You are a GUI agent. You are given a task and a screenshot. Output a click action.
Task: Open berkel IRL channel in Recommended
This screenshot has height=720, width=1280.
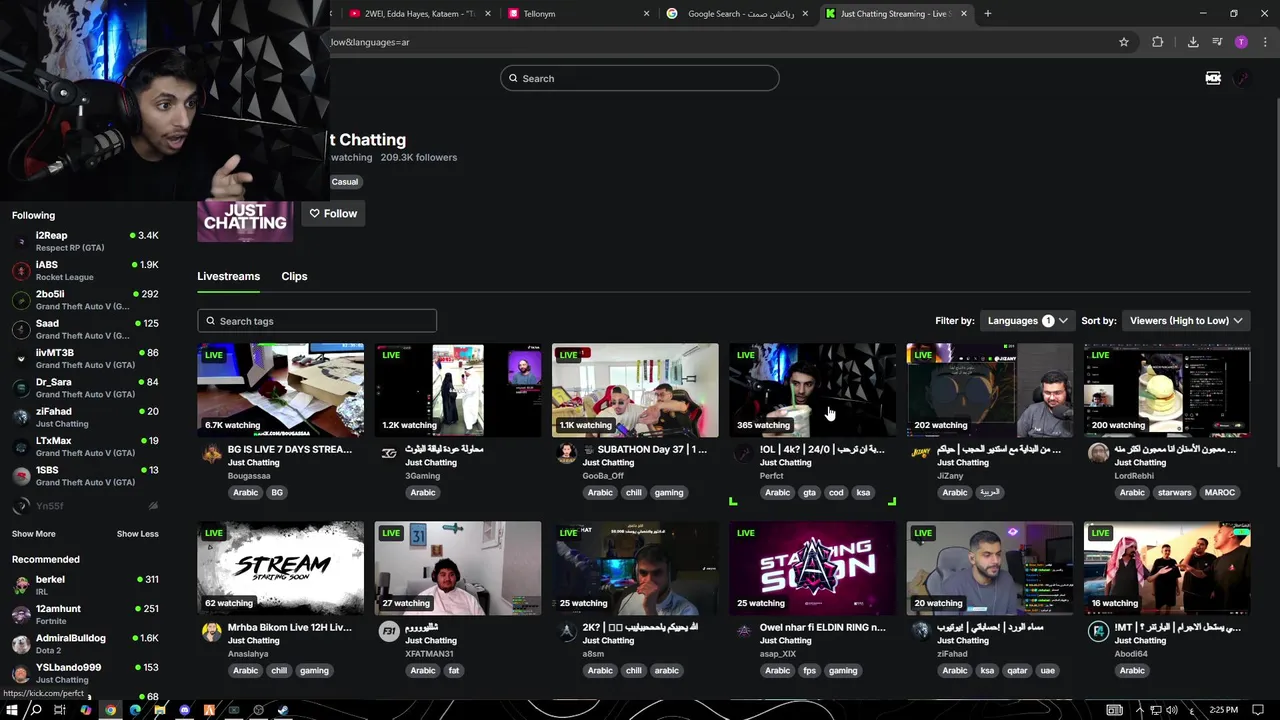[84, 585]
